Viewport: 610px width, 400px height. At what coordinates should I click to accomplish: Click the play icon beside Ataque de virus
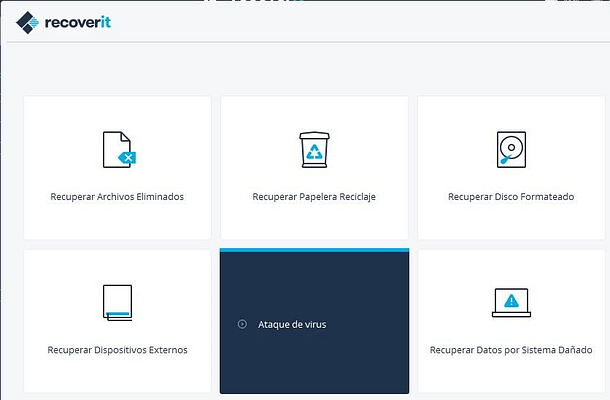(x=242, y=324)
